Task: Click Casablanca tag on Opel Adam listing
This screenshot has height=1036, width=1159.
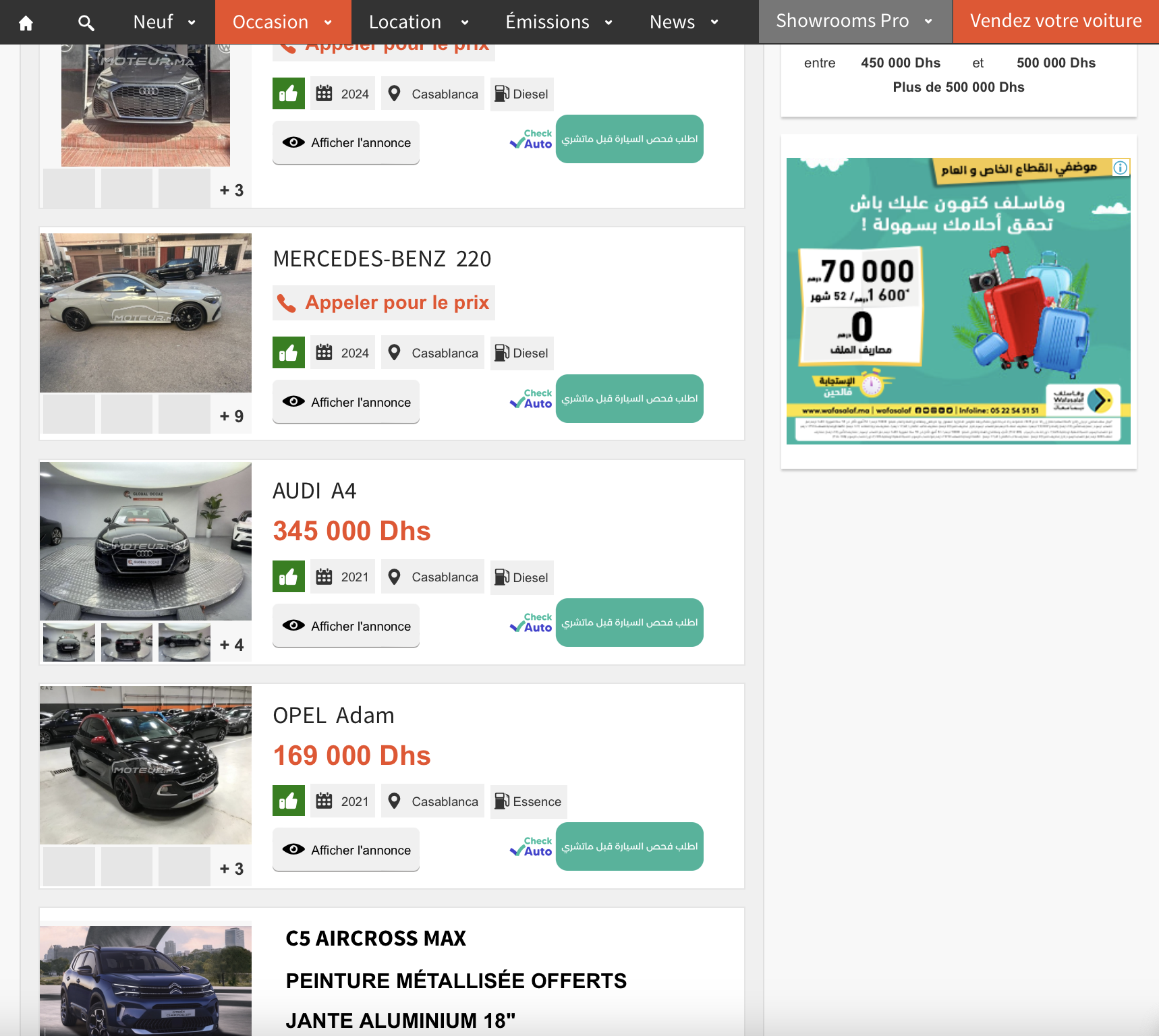Action: pos(432,801)
